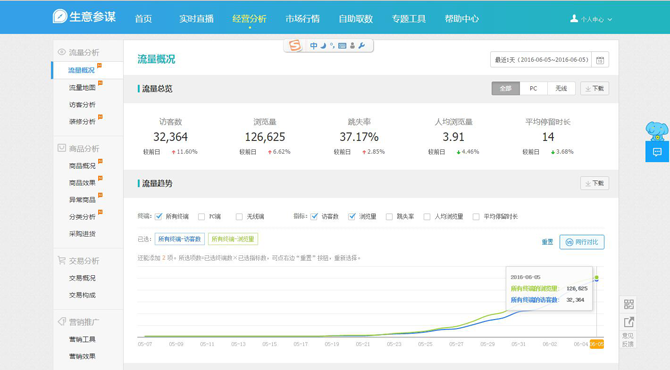Check the PC端 checkbox
The image size is (670, 370).
[x=201, y=217]
